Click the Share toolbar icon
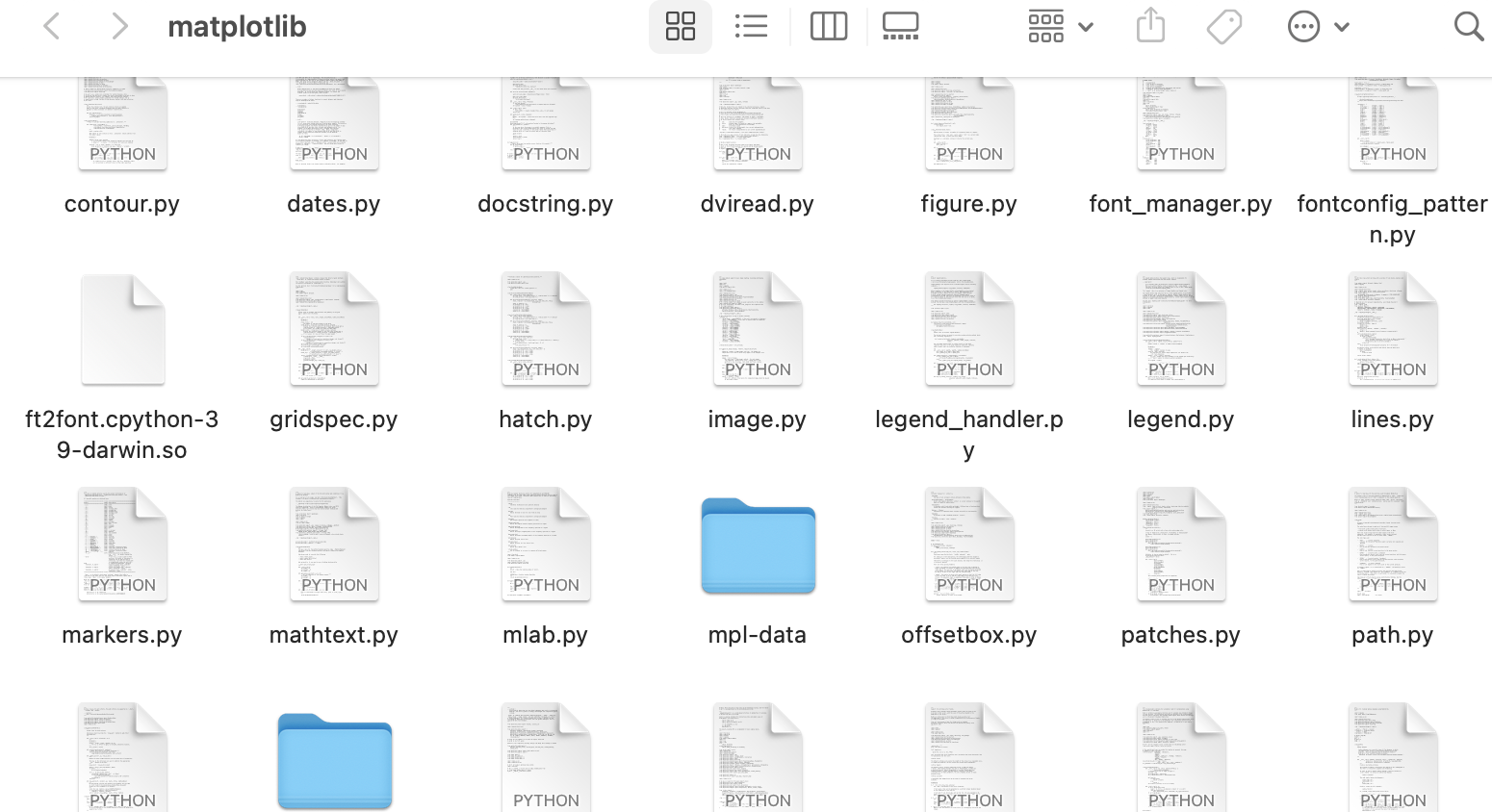The width and height of the screenshot is (1492, 812). (1150, 26)
